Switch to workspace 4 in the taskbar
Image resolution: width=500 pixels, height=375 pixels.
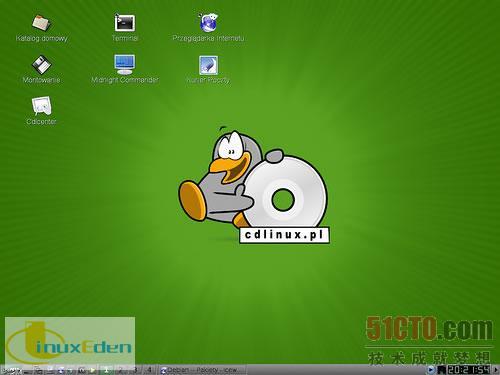149,370
